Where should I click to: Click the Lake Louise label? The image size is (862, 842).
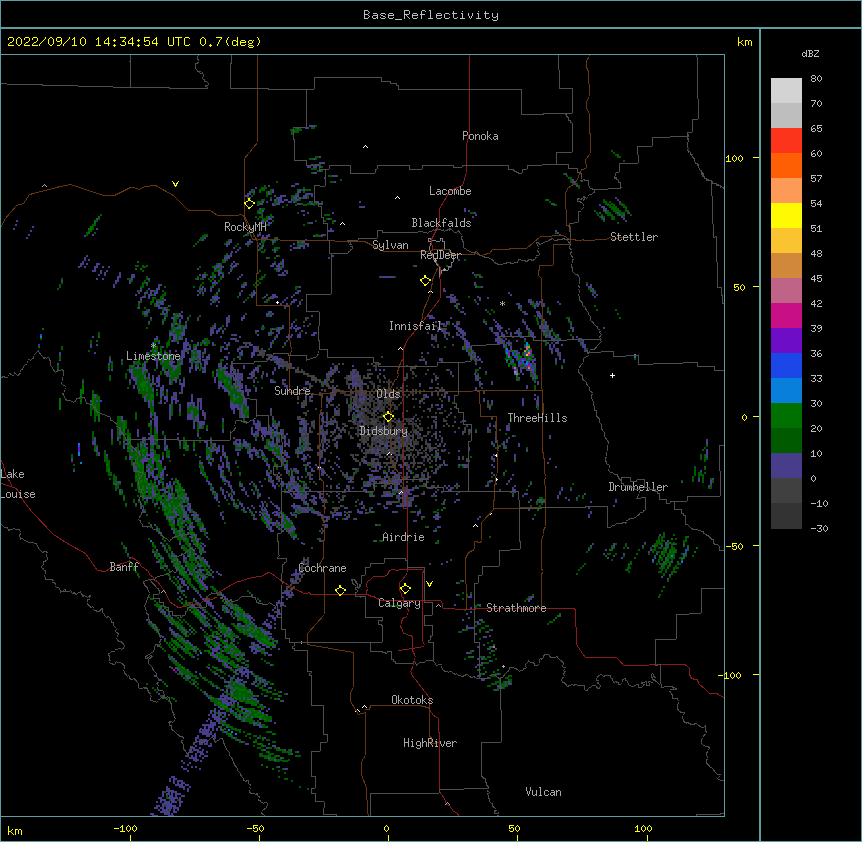(x=18, y=484)
